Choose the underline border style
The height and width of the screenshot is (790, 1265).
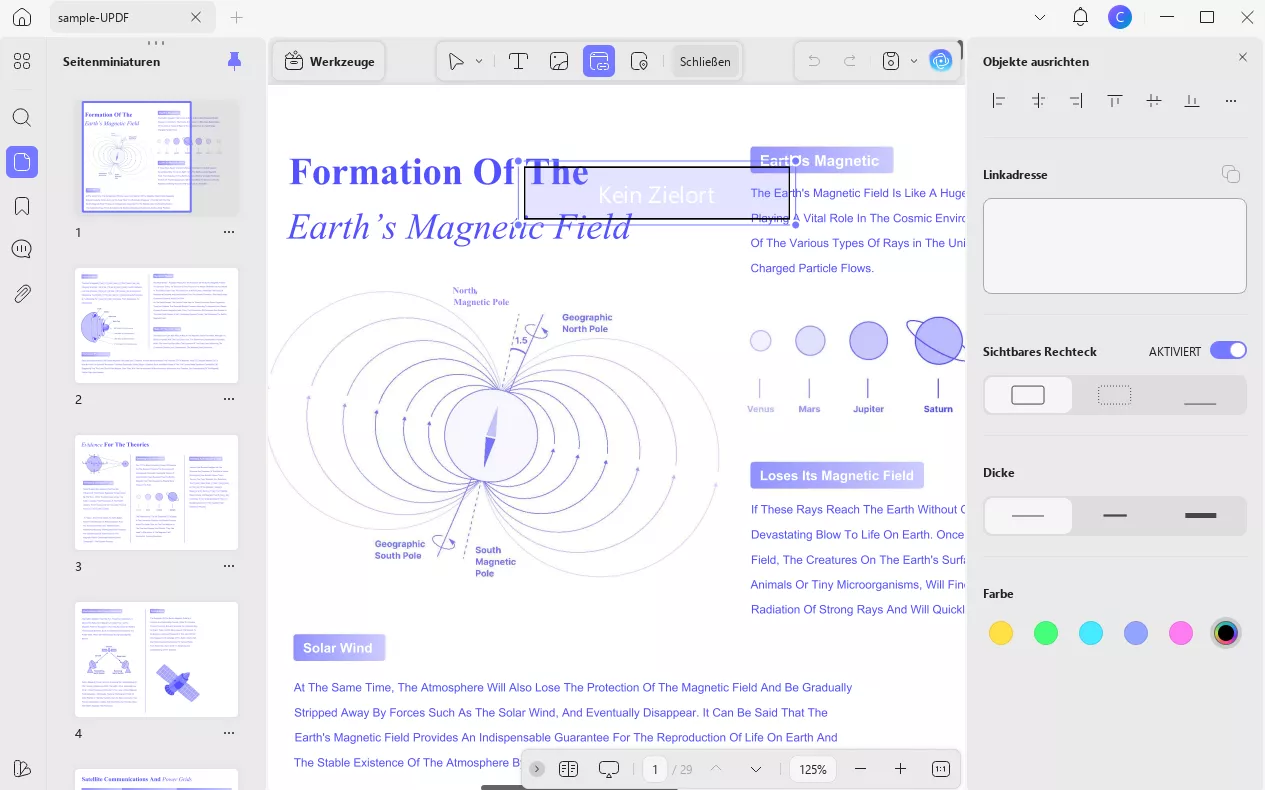coord(1200,395)
